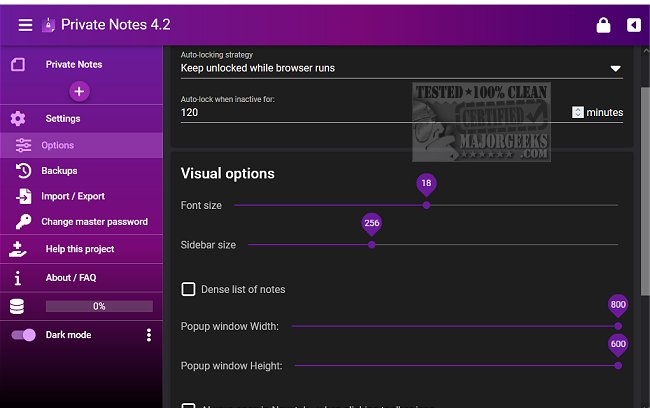
Task: Open Help this project
Action: [79, 249]
